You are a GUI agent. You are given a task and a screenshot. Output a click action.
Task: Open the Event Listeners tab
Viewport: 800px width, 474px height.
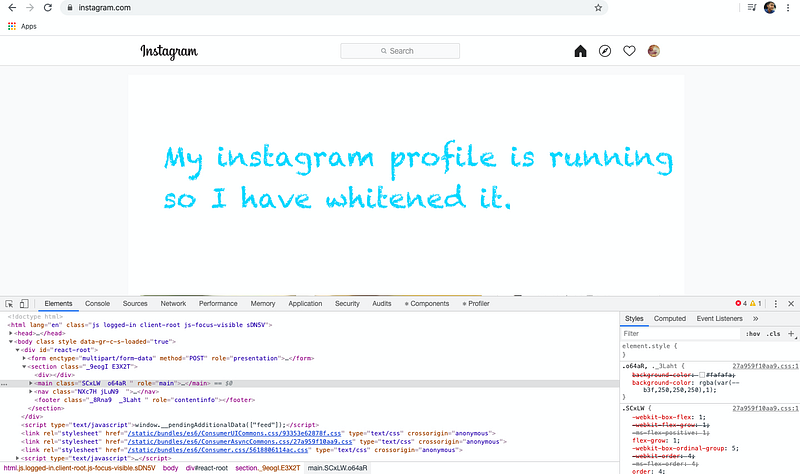(719, 318)
